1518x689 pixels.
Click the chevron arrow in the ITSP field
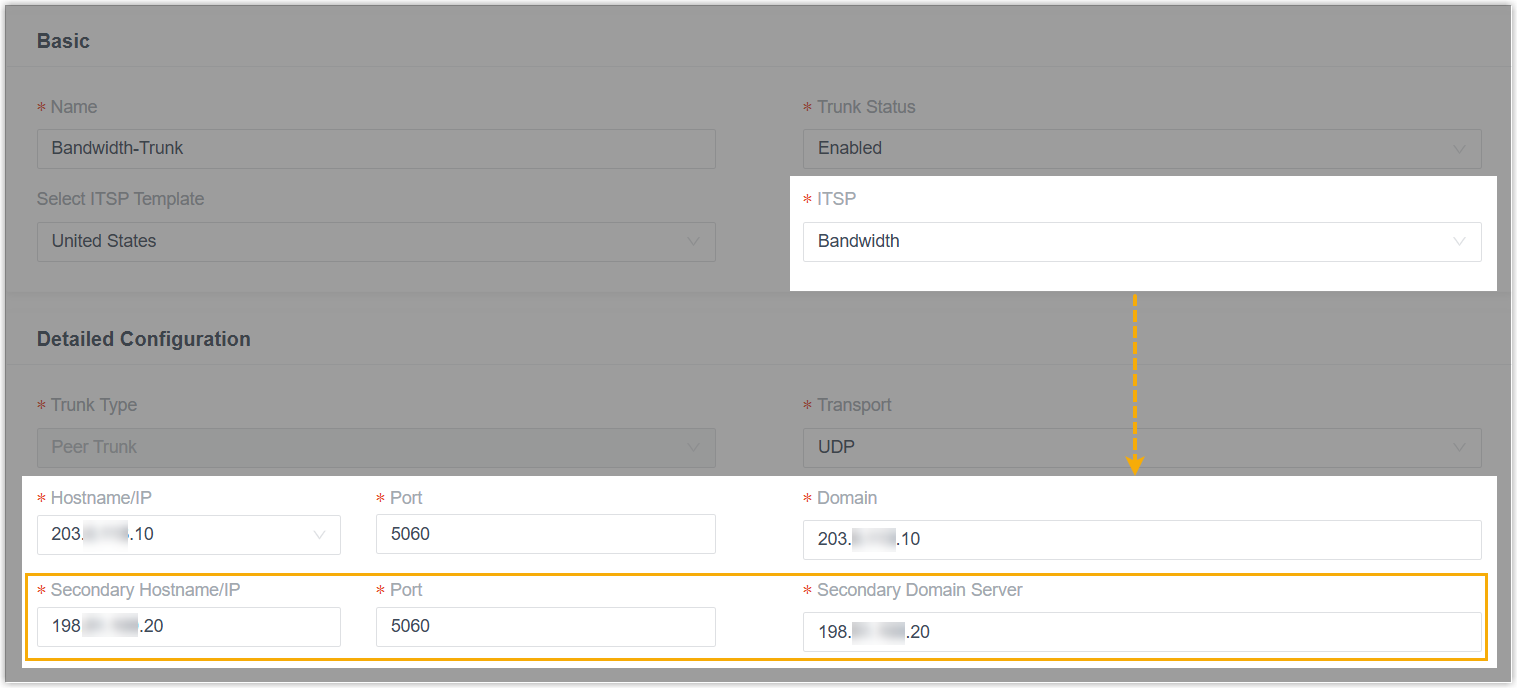[x=1458, y=242]
